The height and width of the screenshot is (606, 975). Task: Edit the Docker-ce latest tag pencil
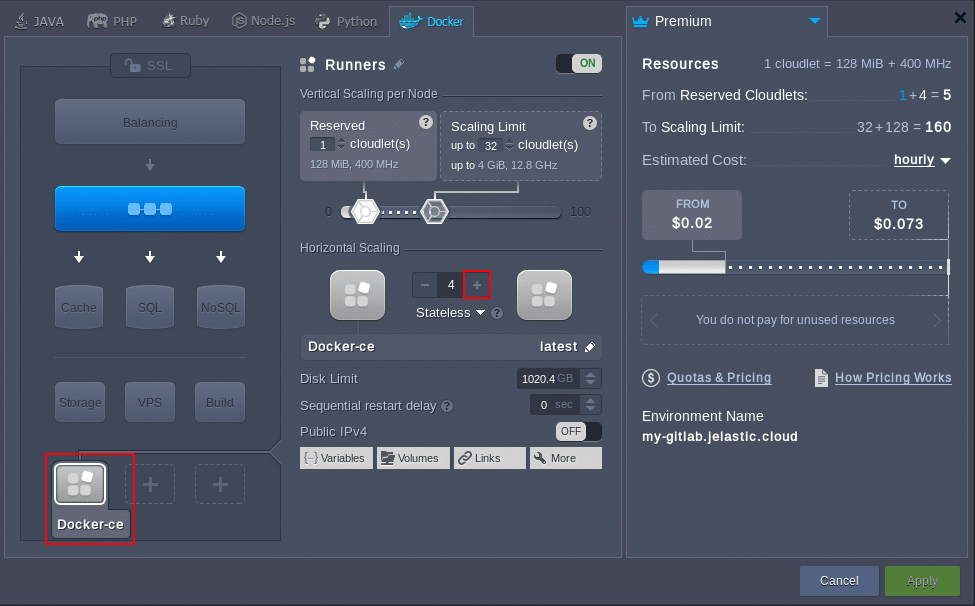pyautogui.click(x=590, y=347)
